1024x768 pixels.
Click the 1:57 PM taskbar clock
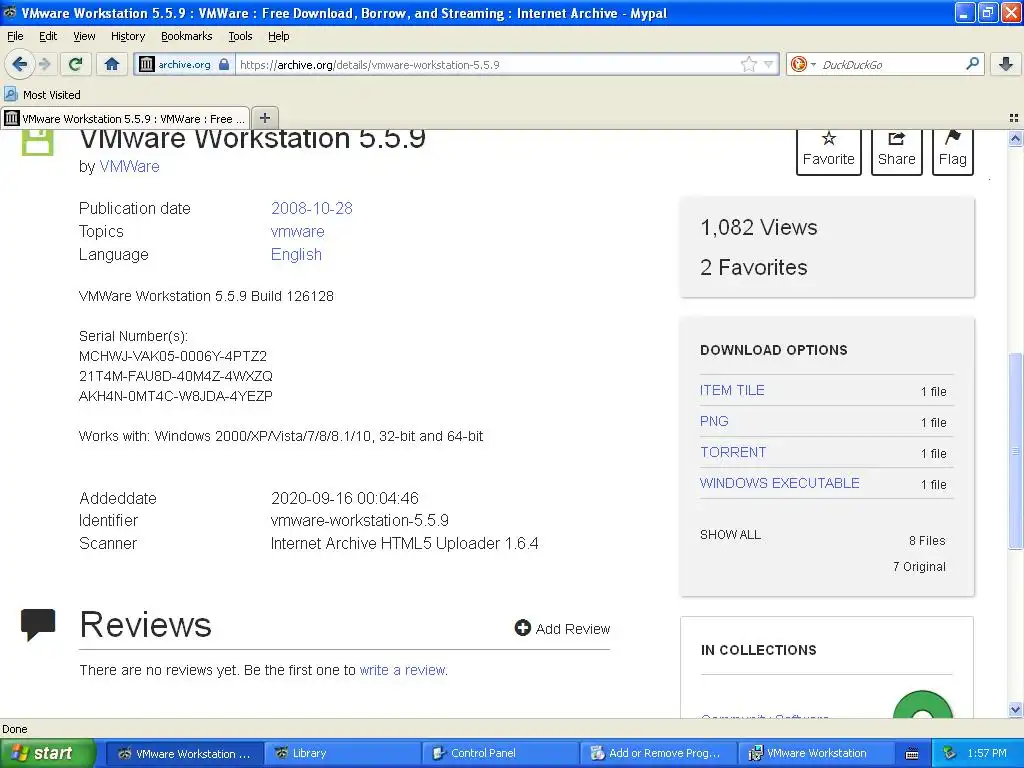[987, 753]
